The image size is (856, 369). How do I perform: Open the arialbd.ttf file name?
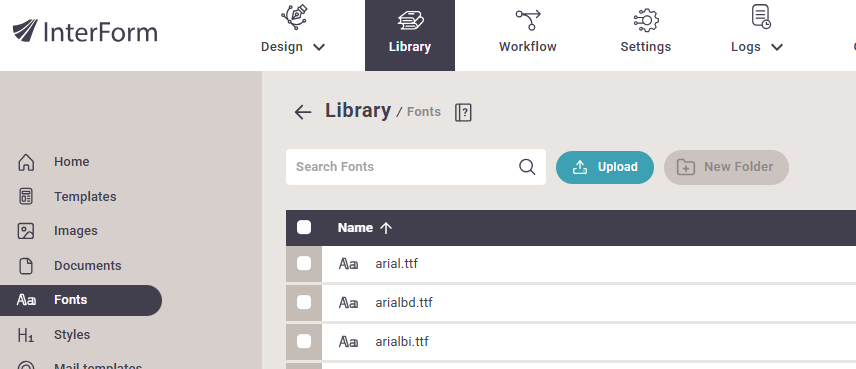(x=404, y=302)
